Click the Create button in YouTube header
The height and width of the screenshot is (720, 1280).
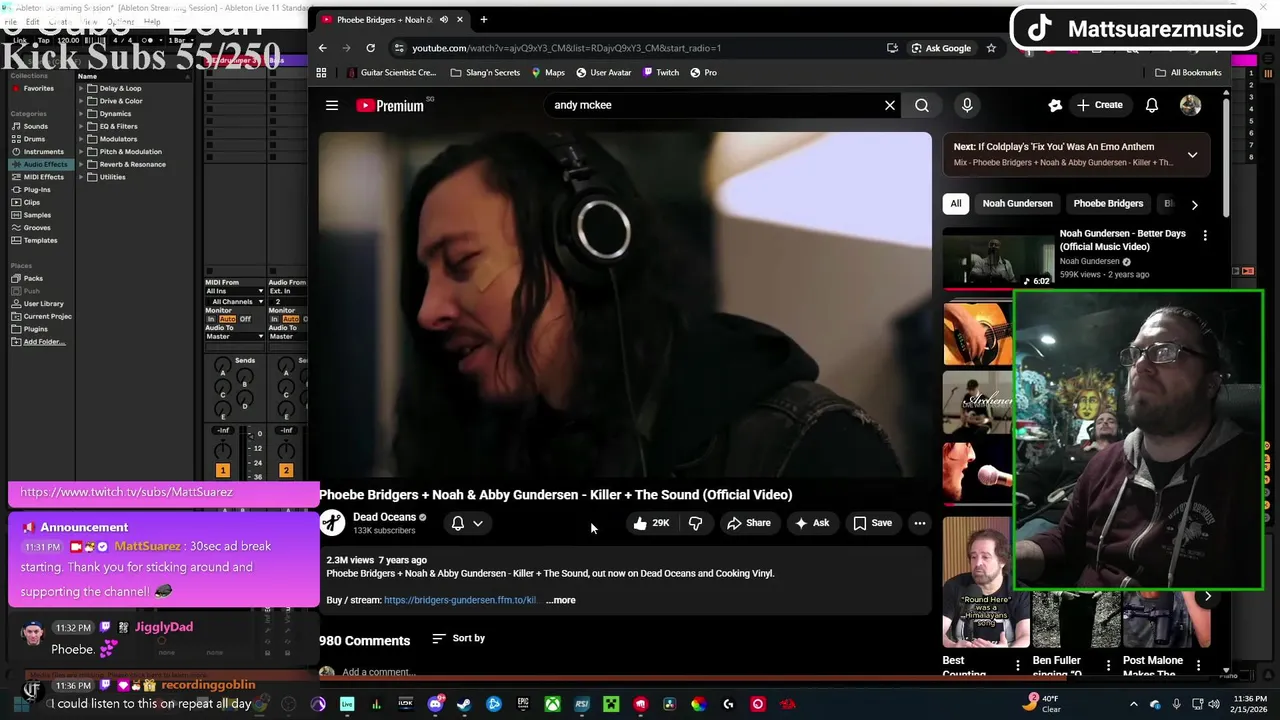(1100, 105)
